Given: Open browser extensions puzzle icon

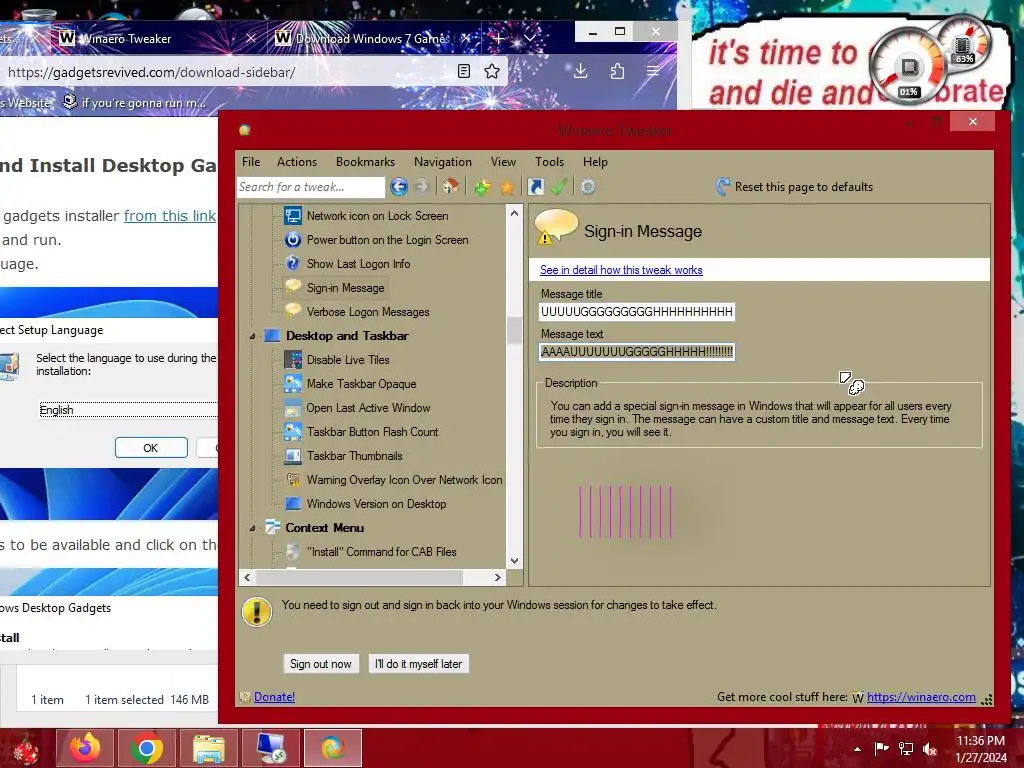Looking at the screenshot, I should click(x=617, y=71).
